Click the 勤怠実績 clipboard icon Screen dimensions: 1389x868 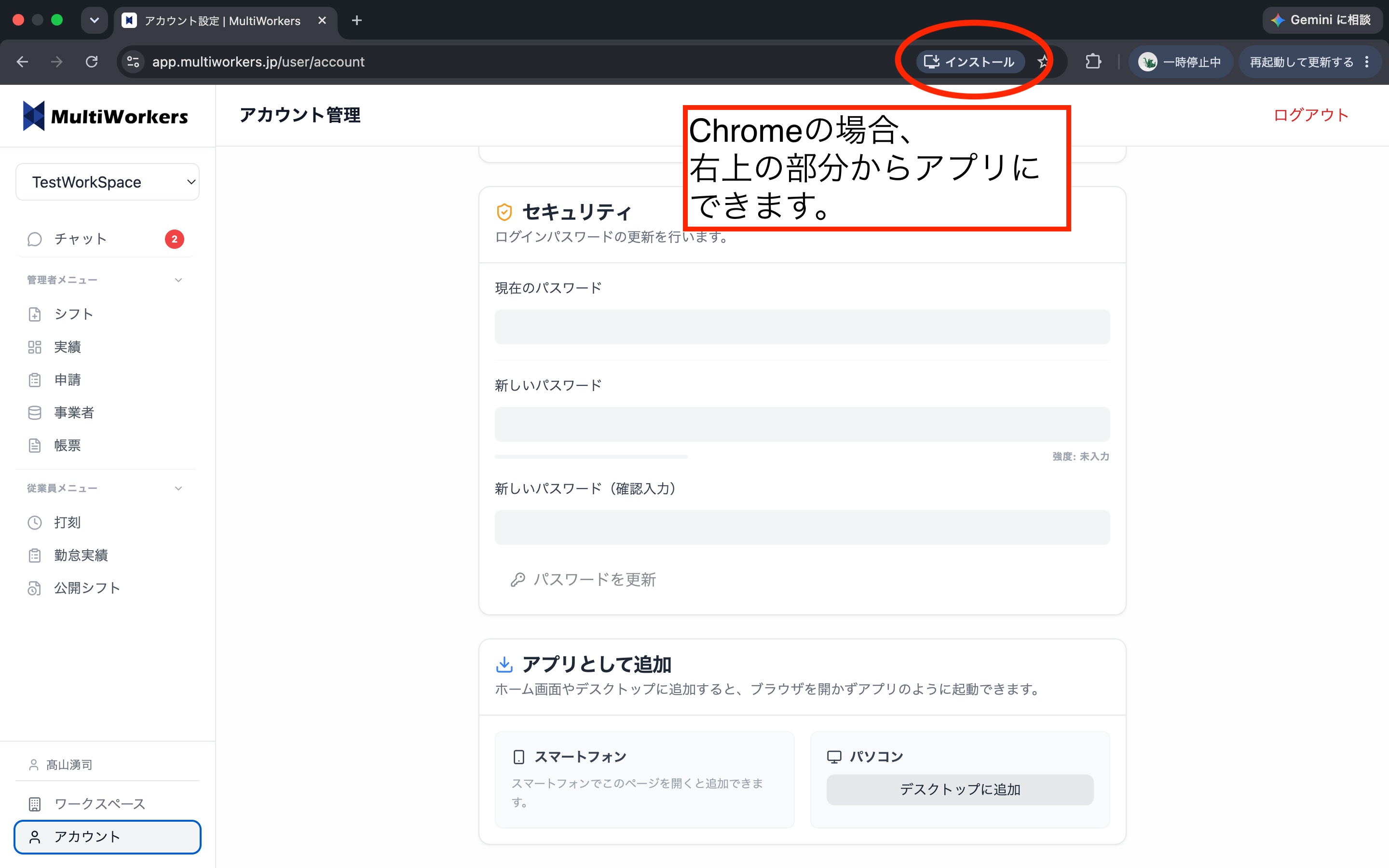tap(34, 555)
